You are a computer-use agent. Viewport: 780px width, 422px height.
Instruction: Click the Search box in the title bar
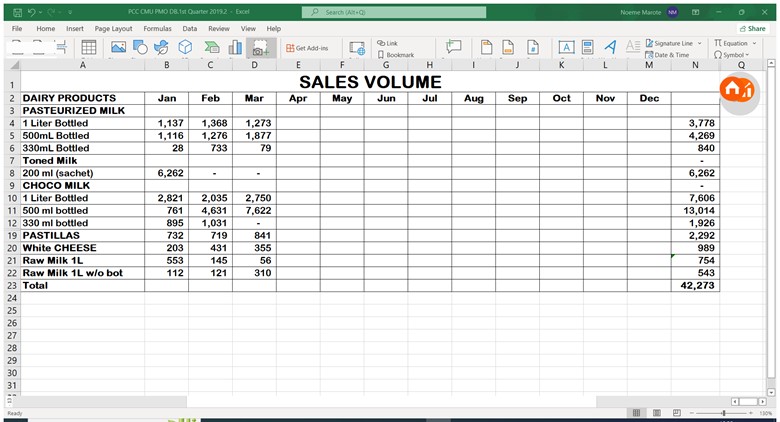(x=394, y=12)
